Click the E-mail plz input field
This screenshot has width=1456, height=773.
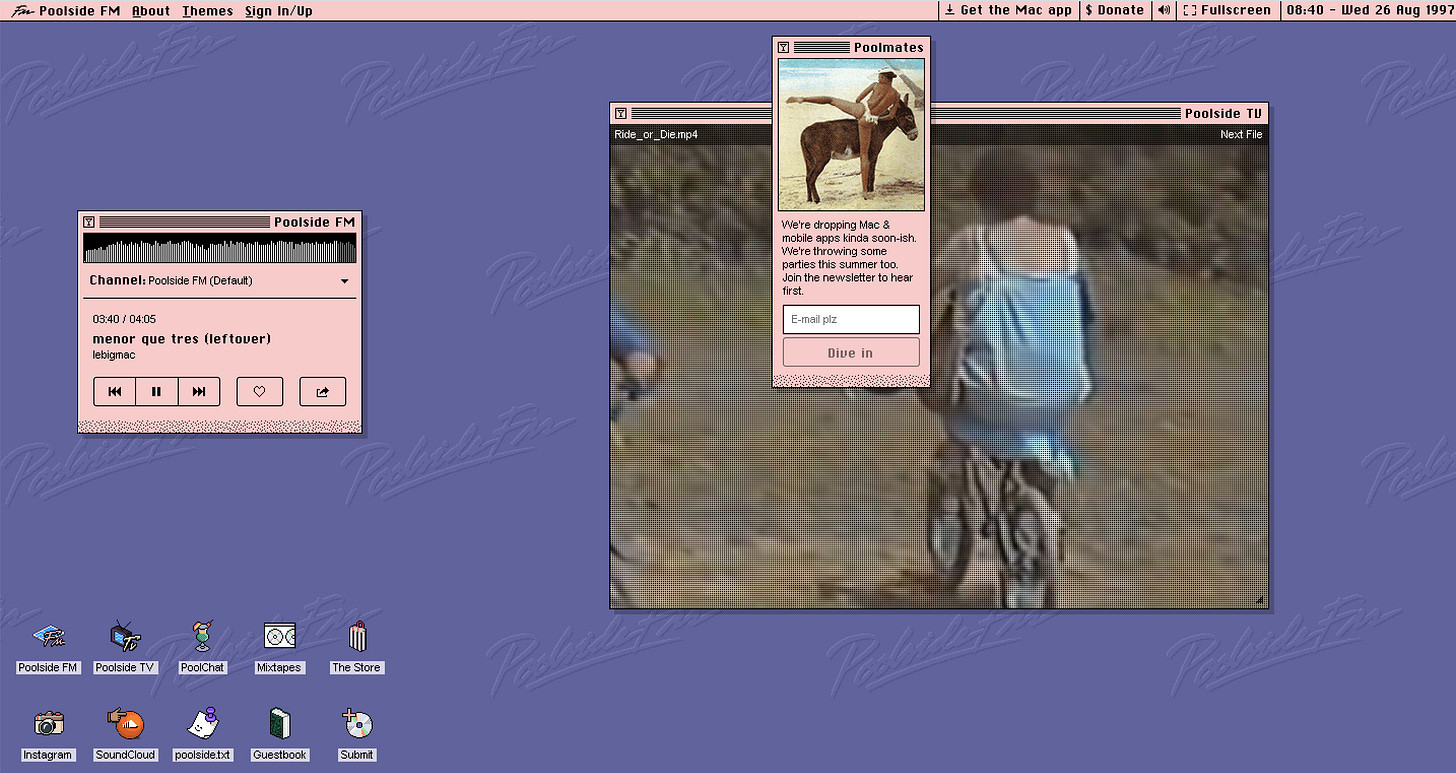point(851,319)
